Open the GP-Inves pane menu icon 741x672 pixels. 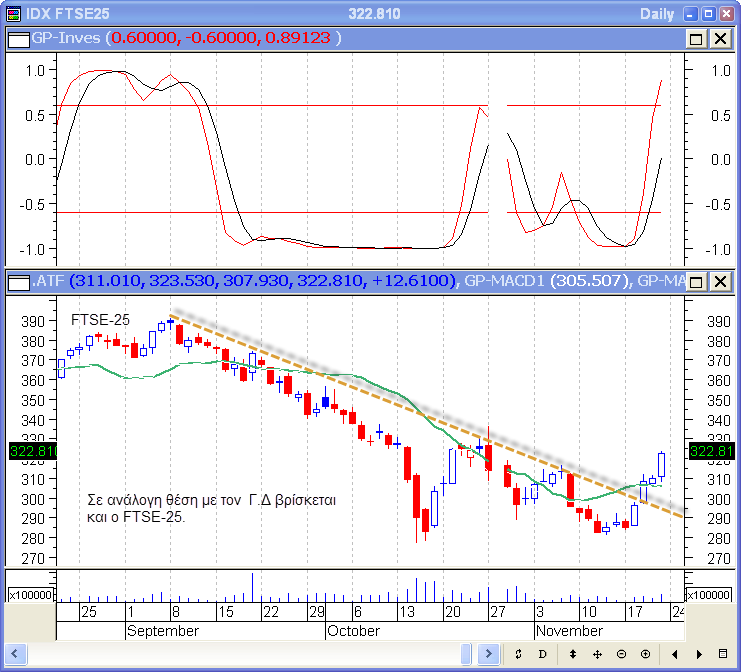click(19, 38)
